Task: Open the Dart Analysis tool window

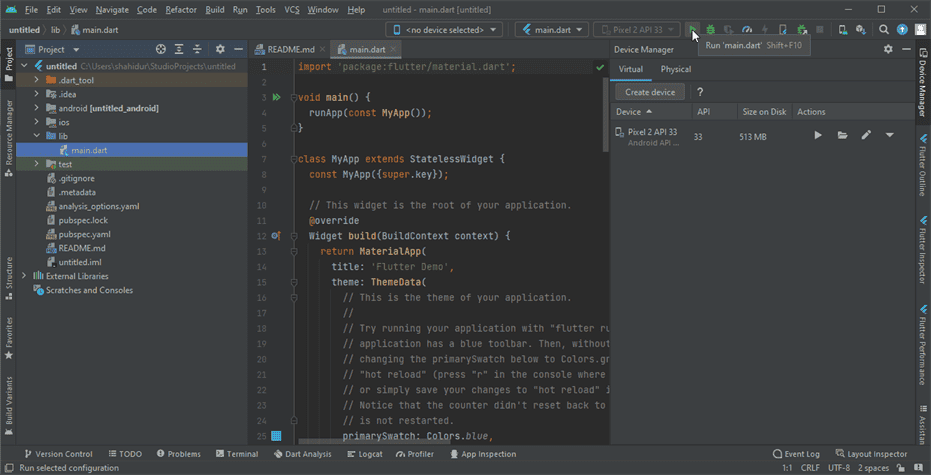Action: (x=302, y=454)
